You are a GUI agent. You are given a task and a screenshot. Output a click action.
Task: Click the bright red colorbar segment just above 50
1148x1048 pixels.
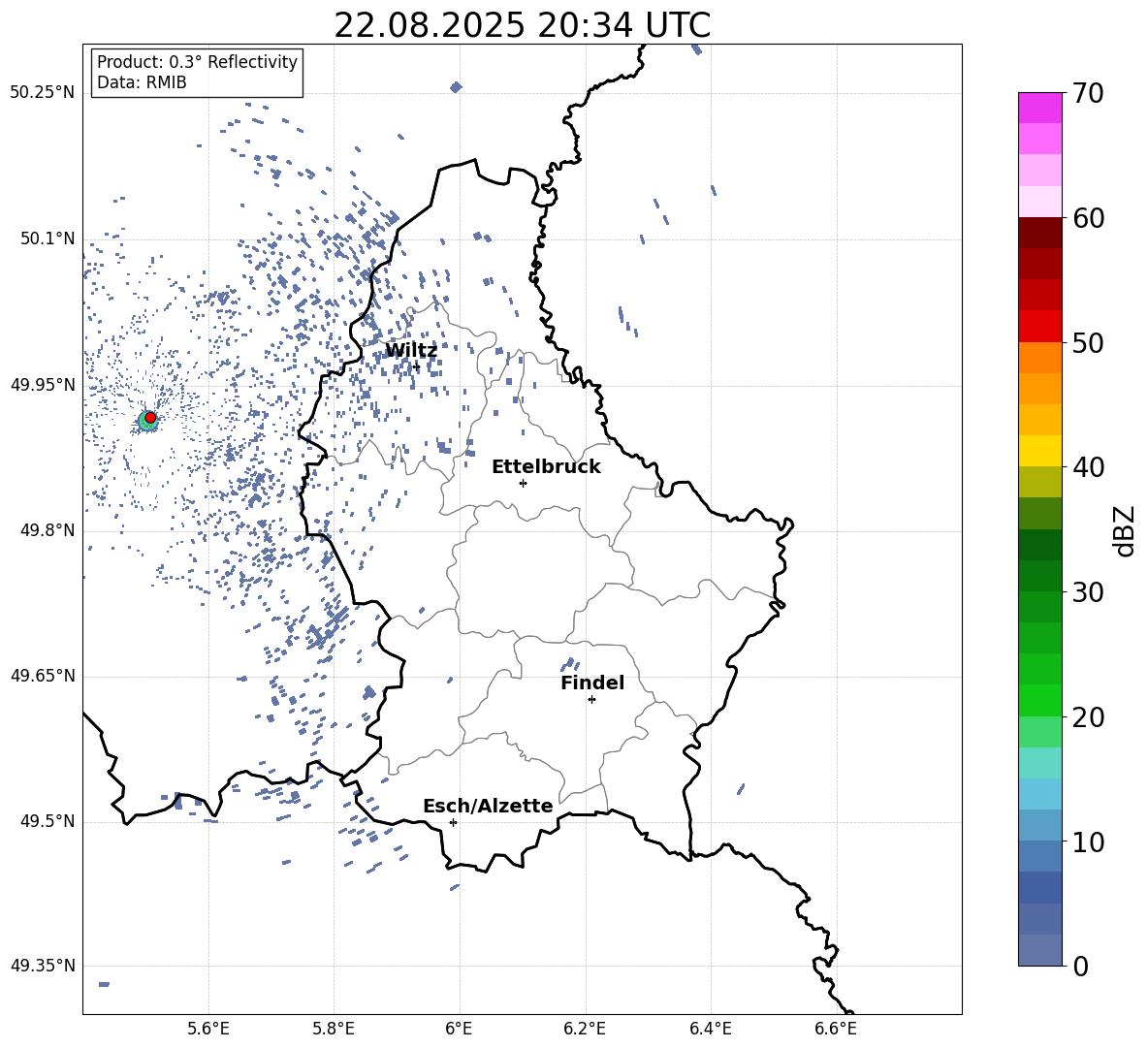tap(1039, 327)
